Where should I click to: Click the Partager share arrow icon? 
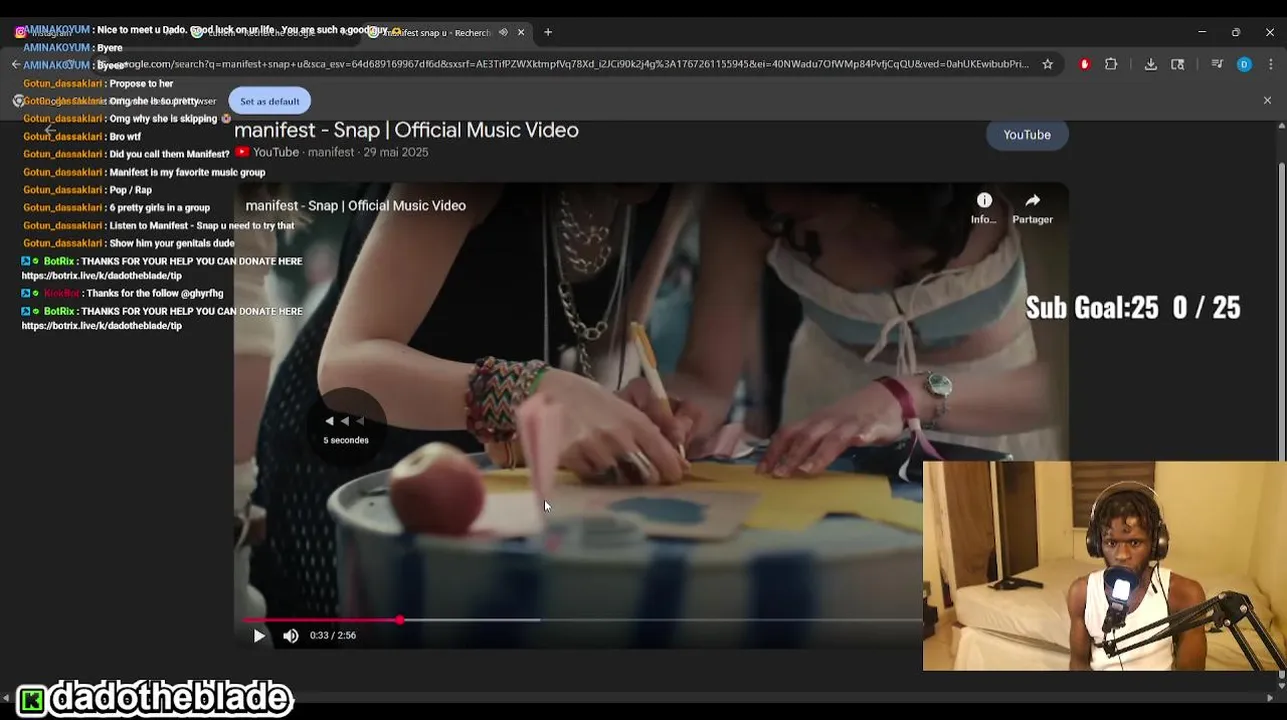click(1032, 200)
